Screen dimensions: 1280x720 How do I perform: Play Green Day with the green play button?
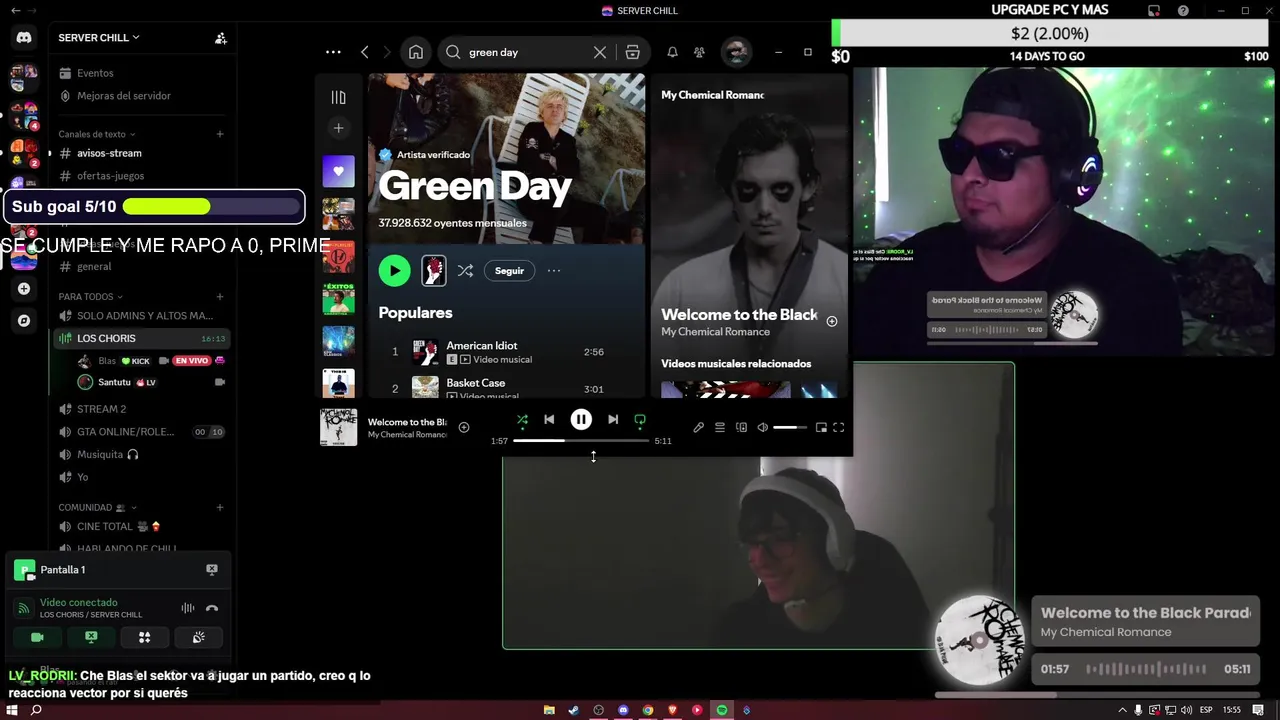394,271
